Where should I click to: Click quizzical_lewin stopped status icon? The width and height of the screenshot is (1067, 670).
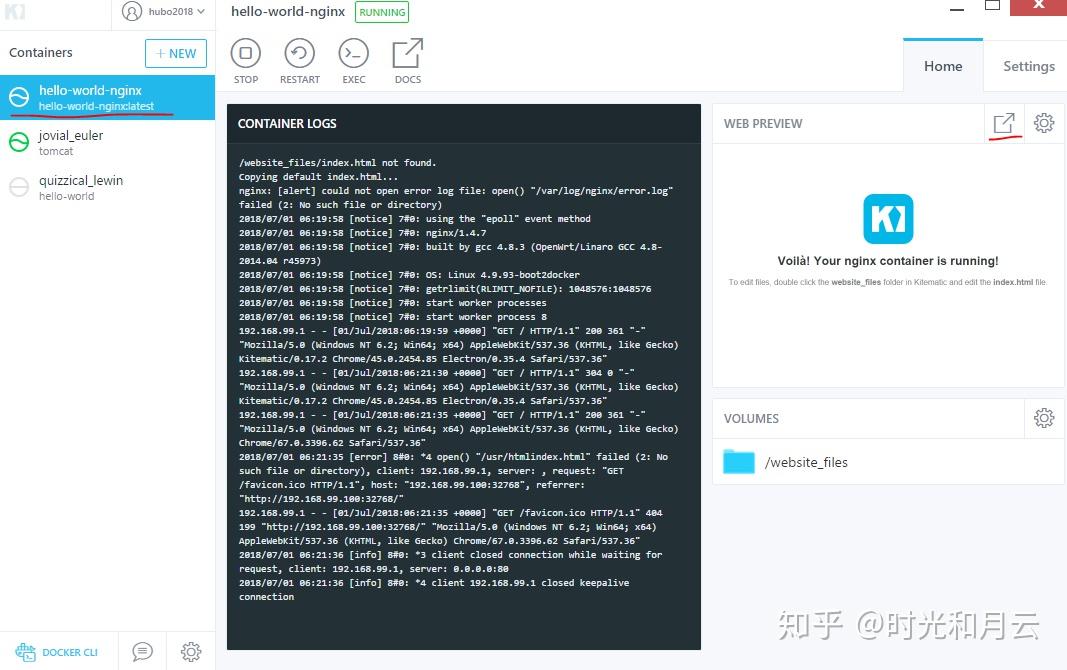click(19, 187)
